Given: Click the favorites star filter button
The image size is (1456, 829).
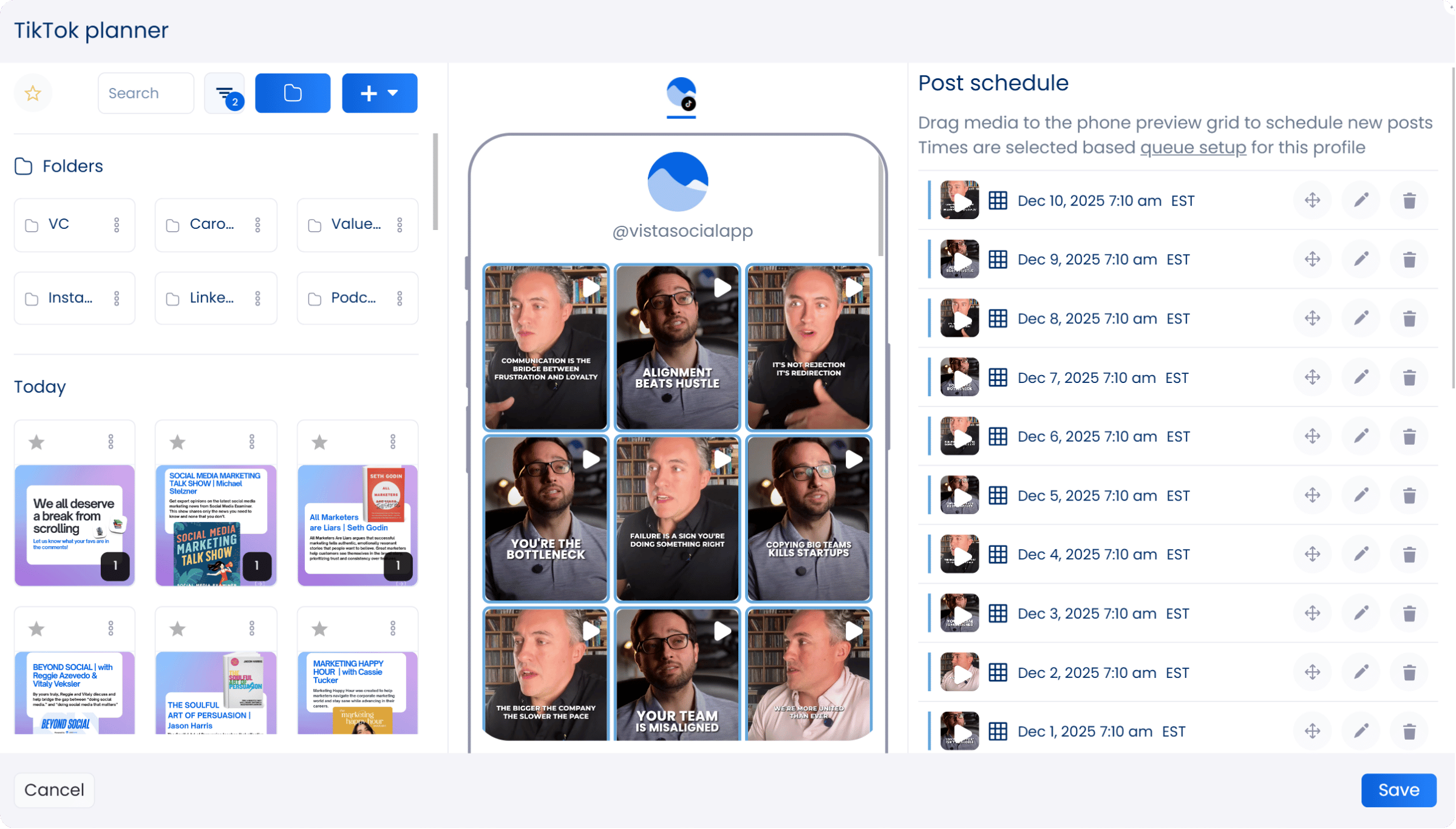Looking at the screenshot, I should point(33,93).
